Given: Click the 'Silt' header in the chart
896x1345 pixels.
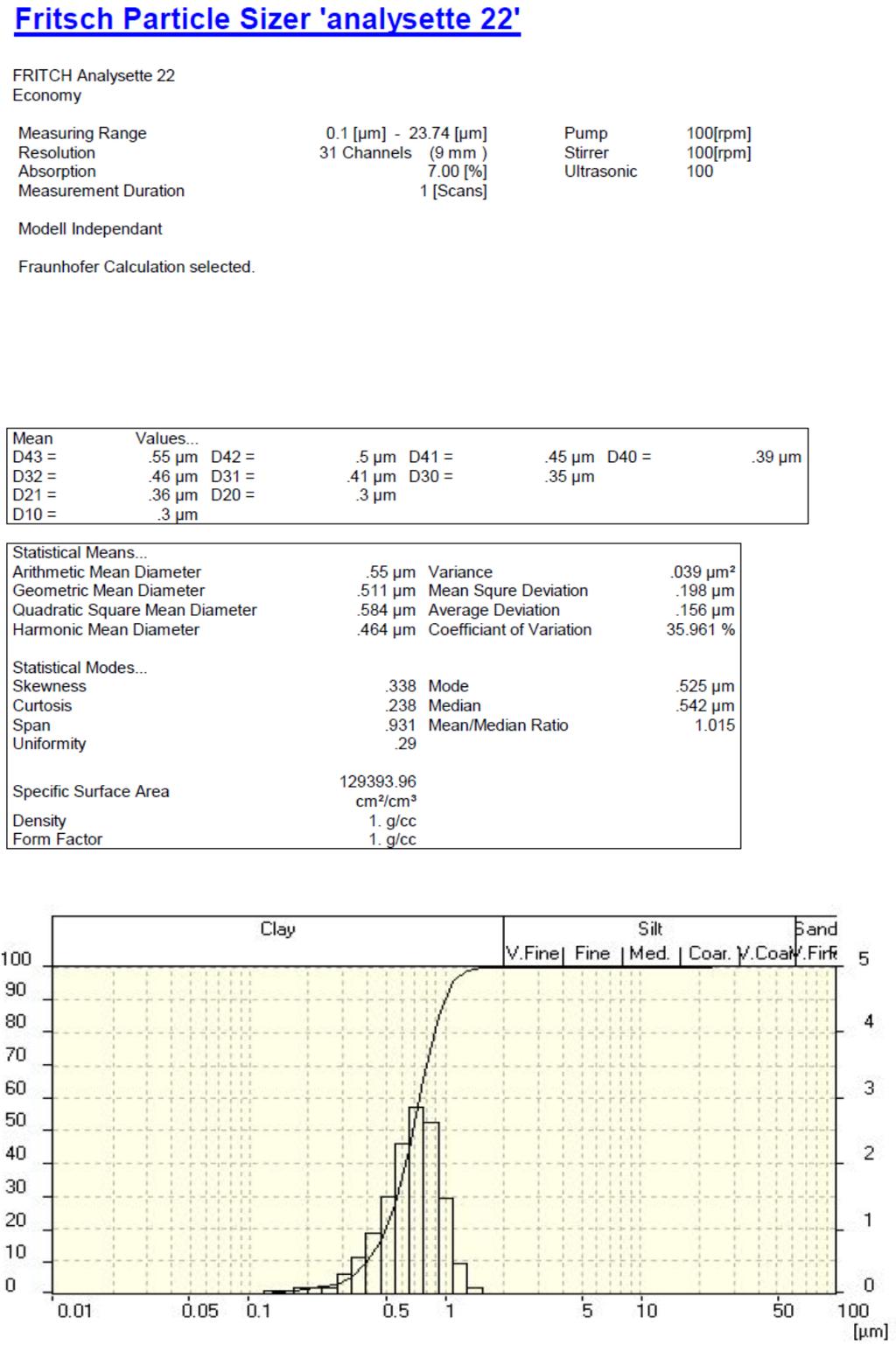Looking at the screenshot, I should click(650, 929).
